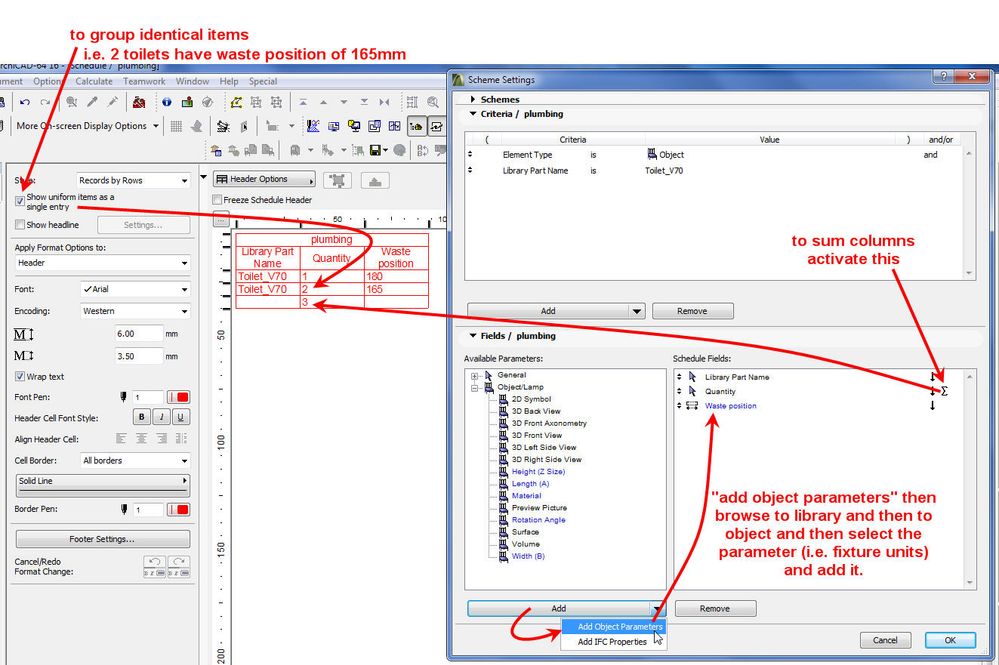This screenshot has width=999, height=665.
Task: Expand the Schemes panel in Scheme Settings
Action: point(473,99)
